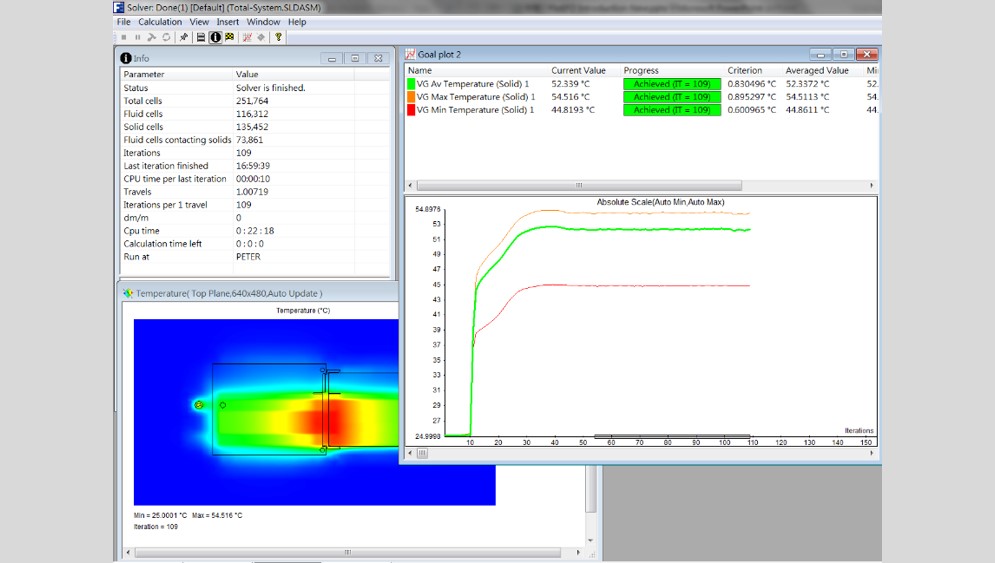Viewport: 995px width, 563px height.
Task: Close the Goal plot 2 window
Action: click(x=867, y=55)
